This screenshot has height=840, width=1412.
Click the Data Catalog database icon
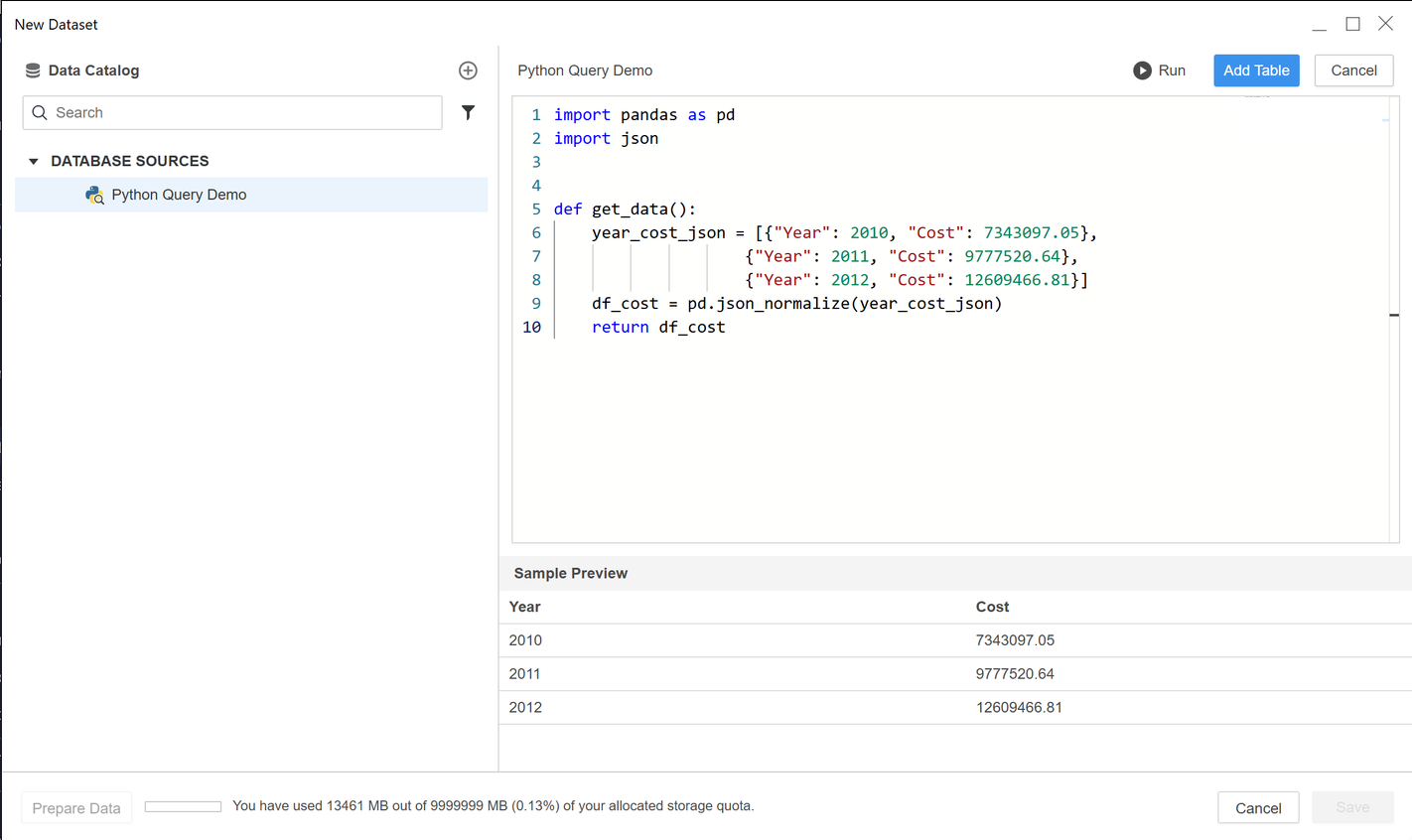(33, 70)
